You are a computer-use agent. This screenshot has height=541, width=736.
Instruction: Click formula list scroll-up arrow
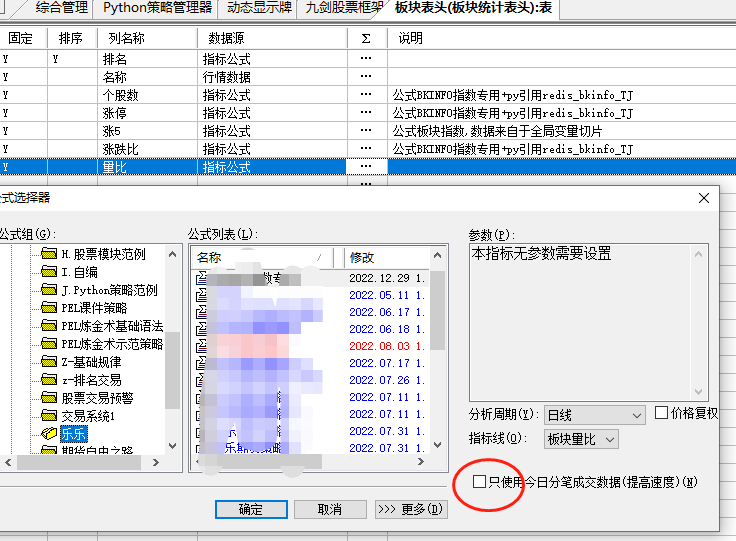click(437, 255)
